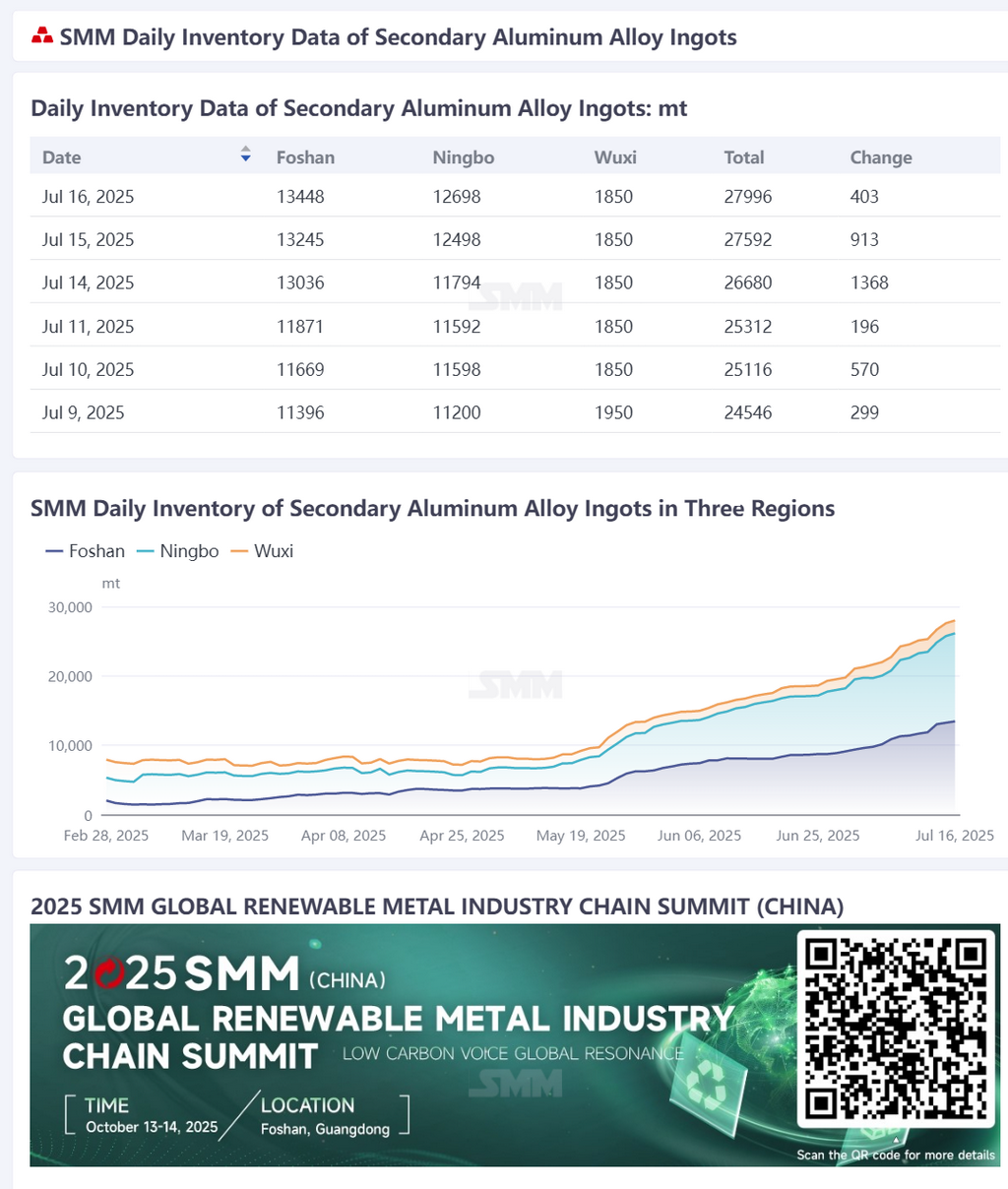Click Change value 299

coord(864,413)
